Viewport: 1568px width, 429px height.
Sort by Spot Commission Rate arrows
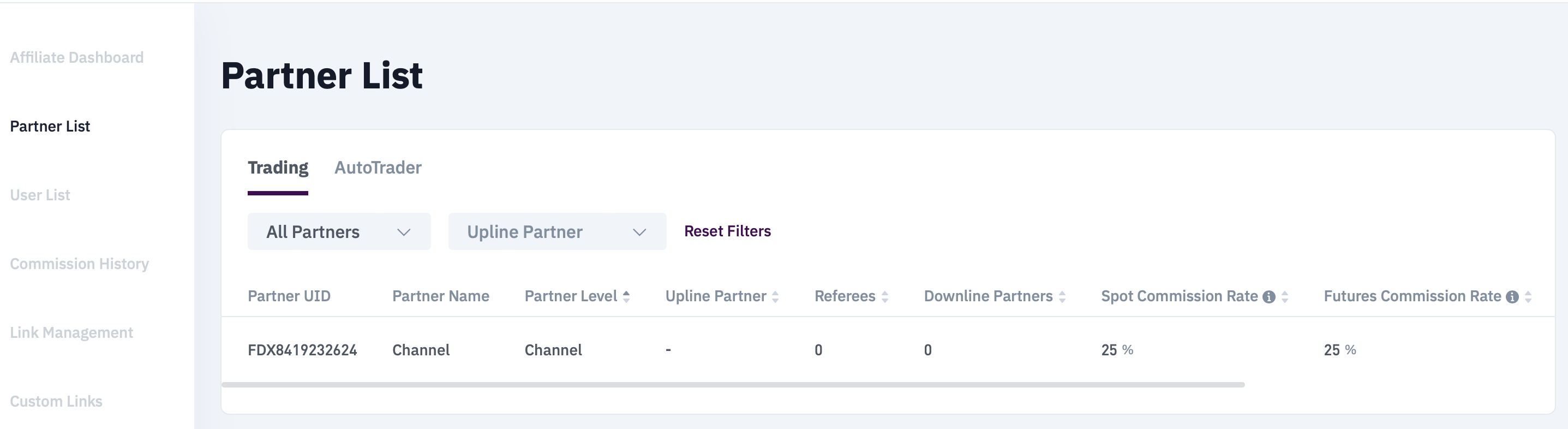(x=1285, y=296)
